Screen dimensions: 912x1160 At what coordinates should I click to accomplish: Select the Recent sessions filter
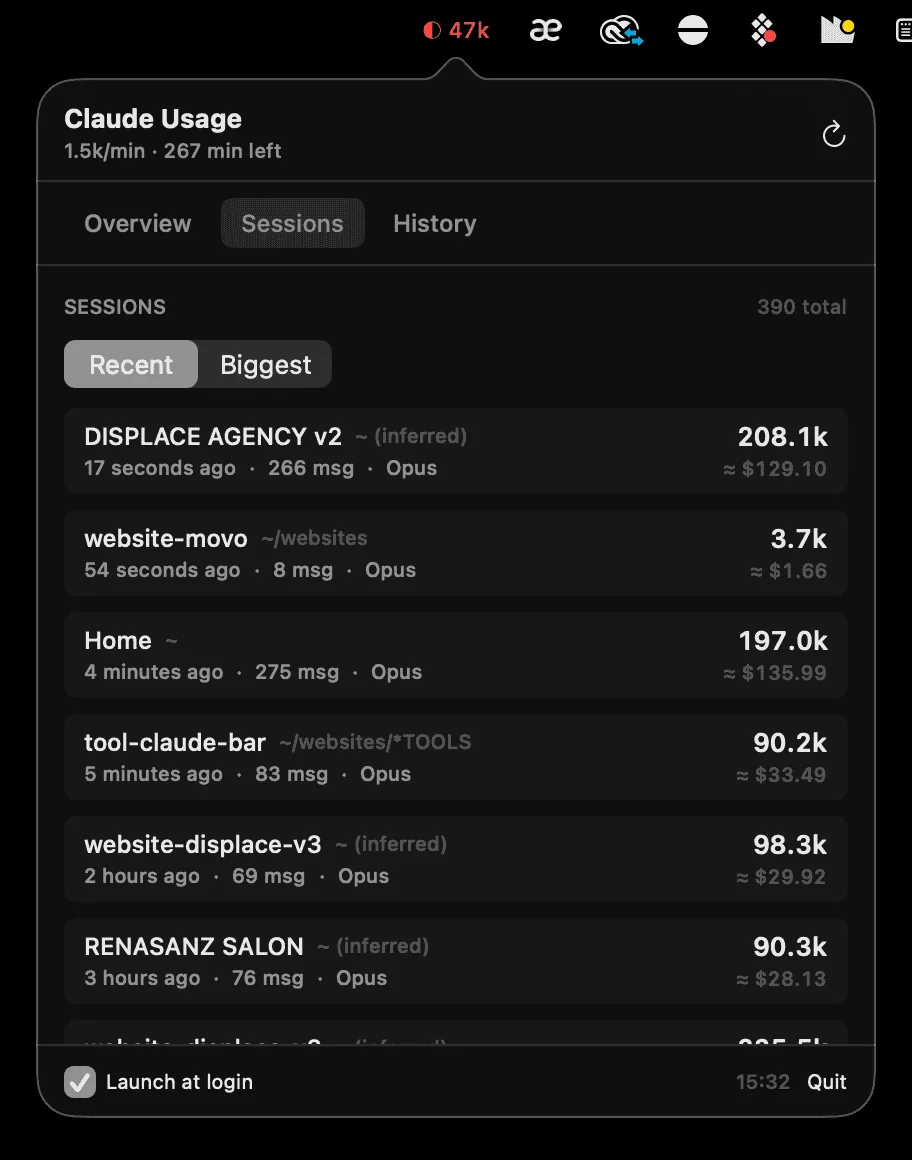pos(130,364)
